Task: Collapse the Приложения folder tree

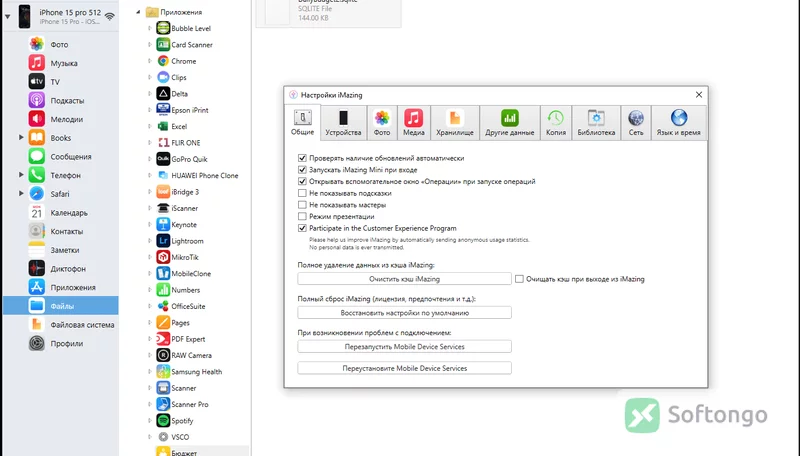Action: [x=138, y=12]
